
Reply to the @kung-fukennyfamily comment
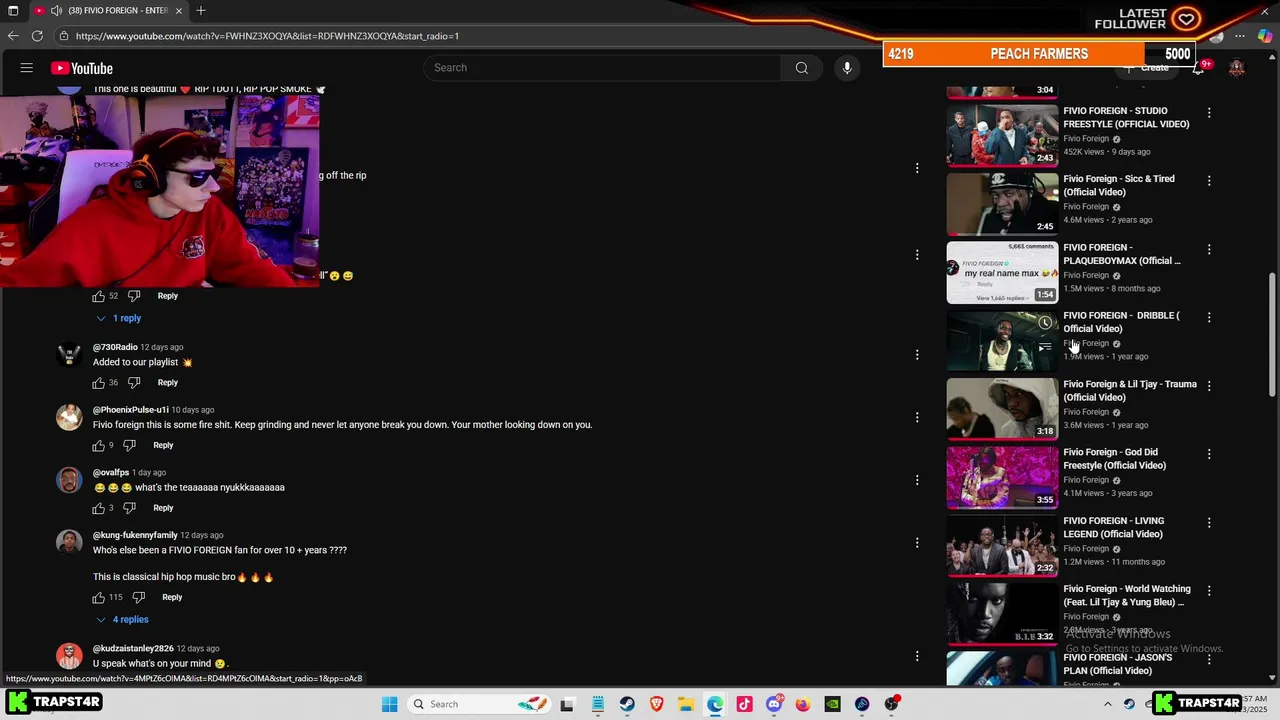172,597
